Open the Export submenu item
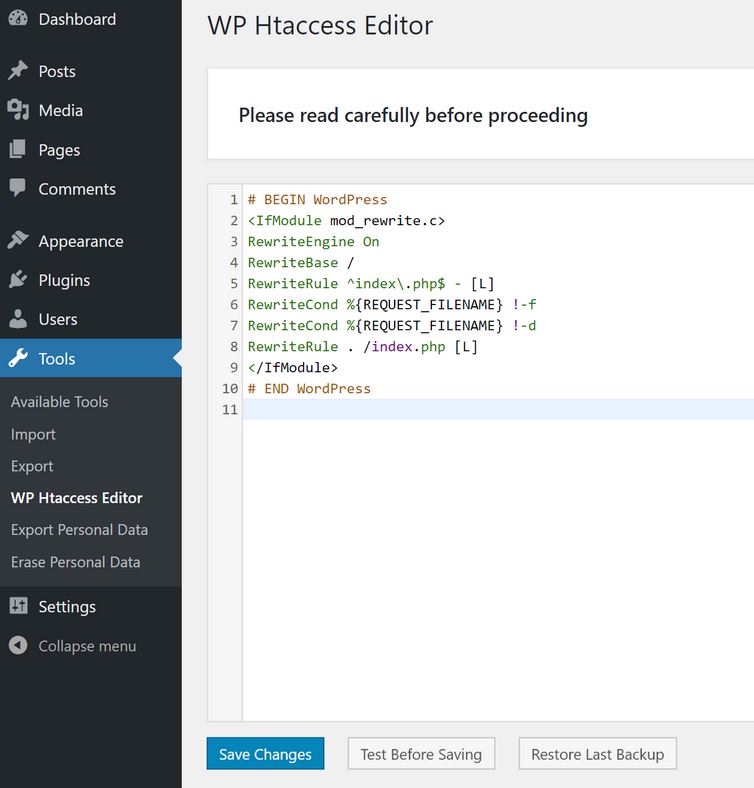754x788 pixels. (32, 466)
